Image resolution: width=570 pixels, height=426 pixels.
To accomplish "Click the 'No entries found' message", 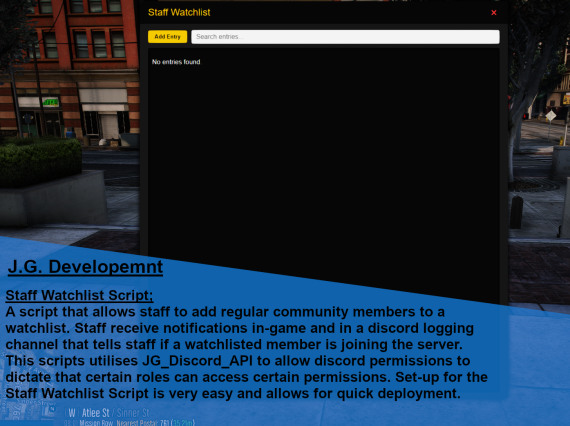I will point(176,62).
